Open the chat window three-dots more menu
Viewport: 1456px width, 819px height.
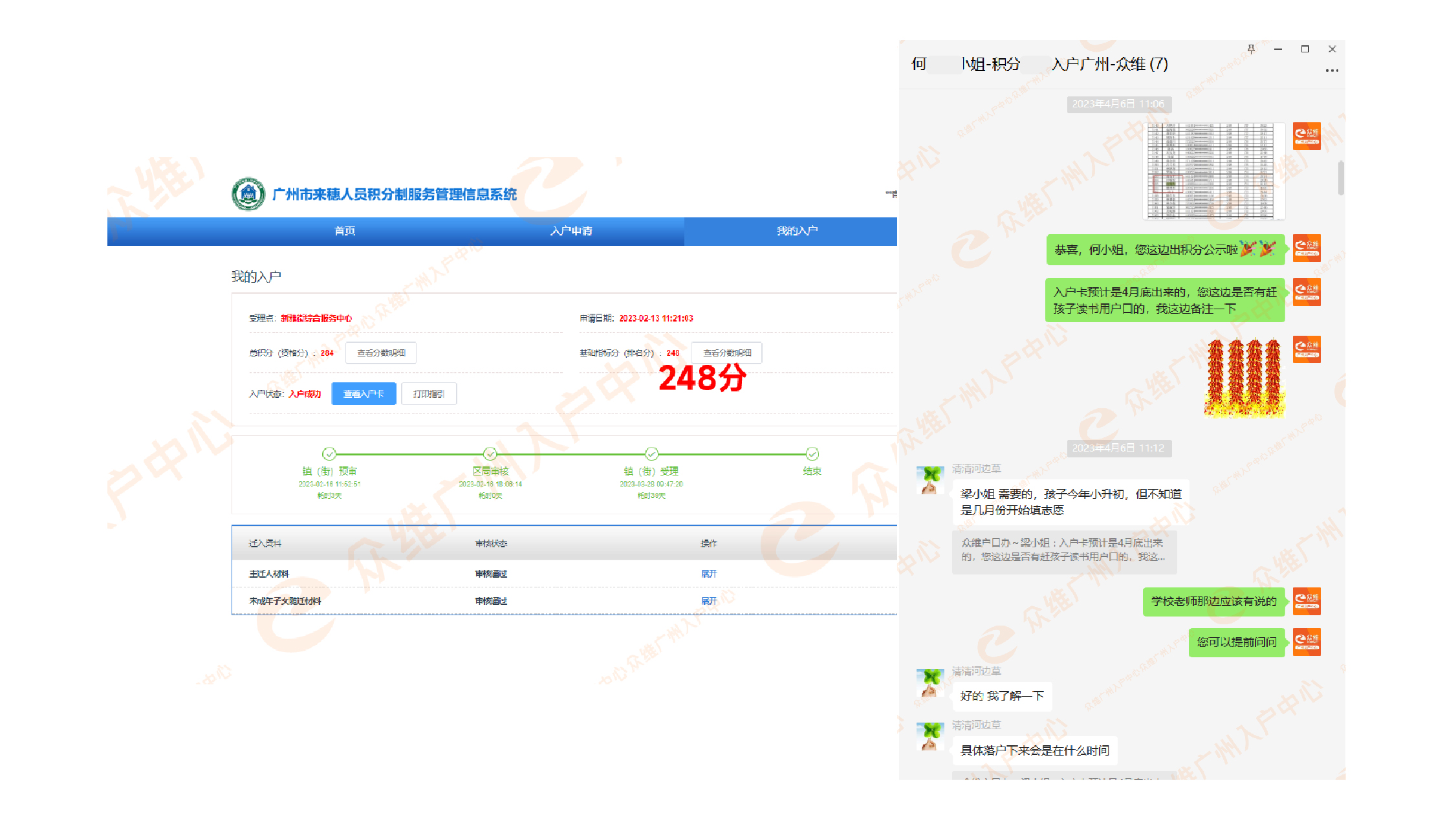[x=1332, y=71]
